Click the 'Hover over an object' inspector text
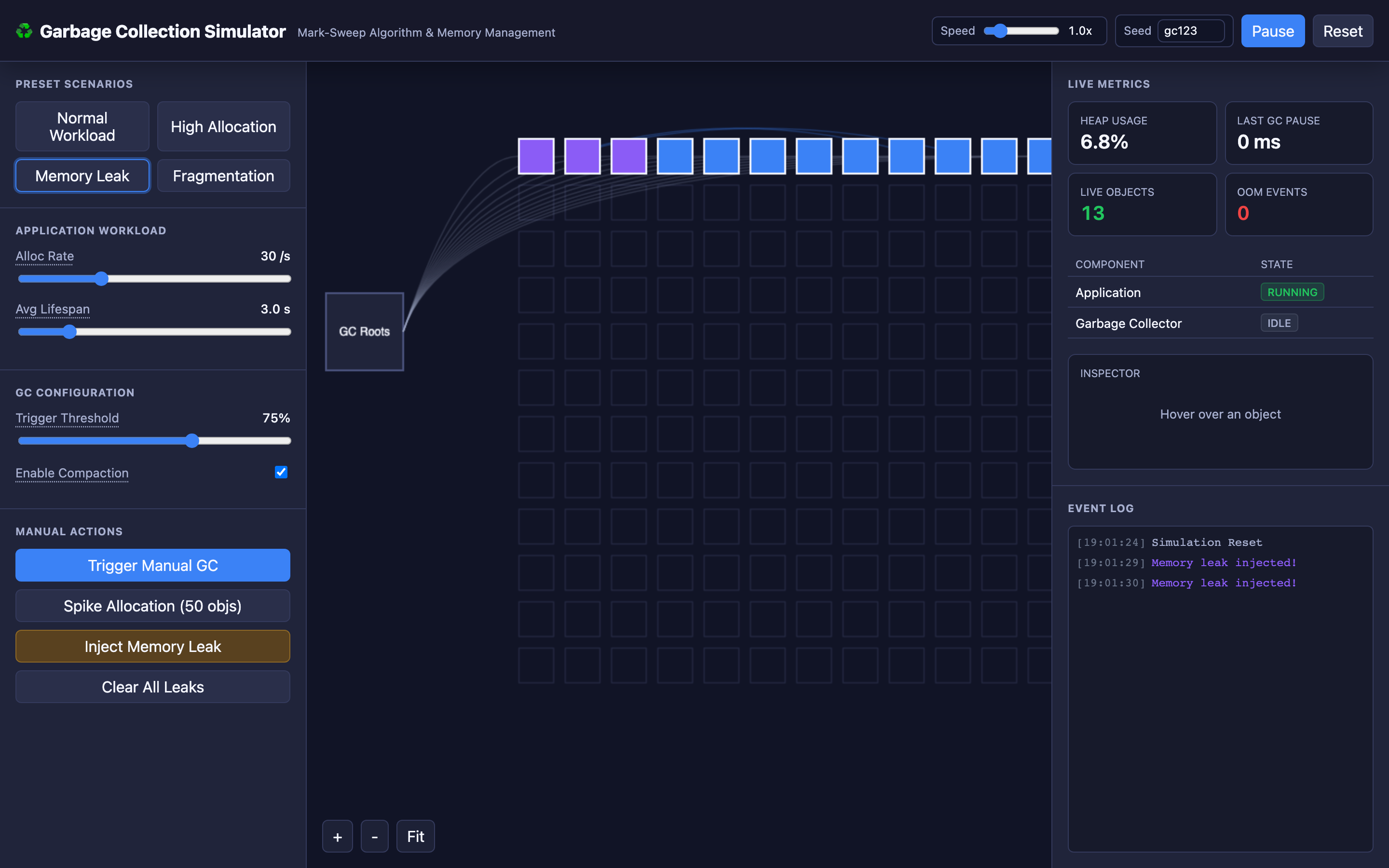1389x868 pixels. click(1220, 414)
